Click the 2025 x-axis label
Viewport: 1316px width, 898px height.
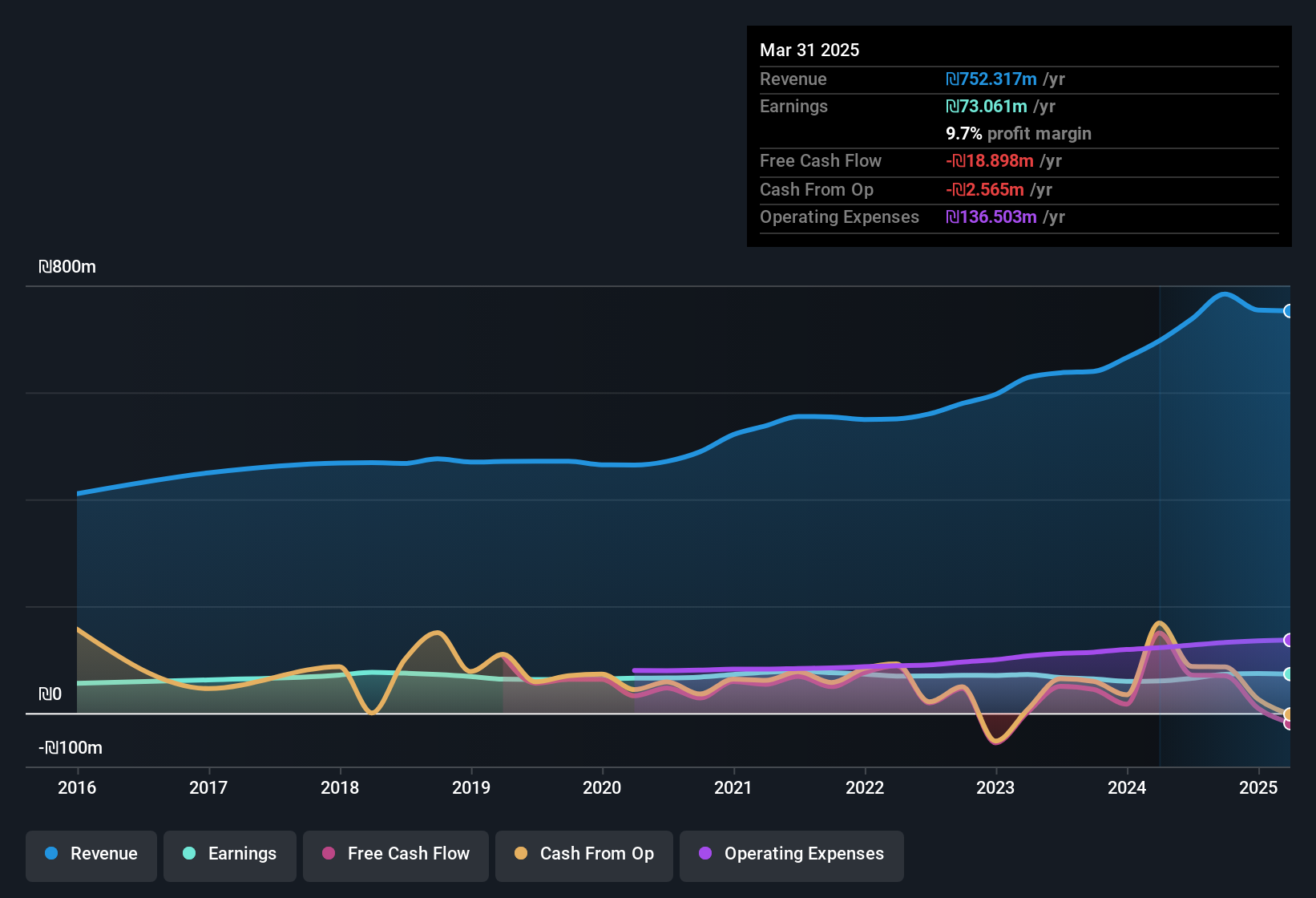pyautogui.click(x=1258, y=787)
